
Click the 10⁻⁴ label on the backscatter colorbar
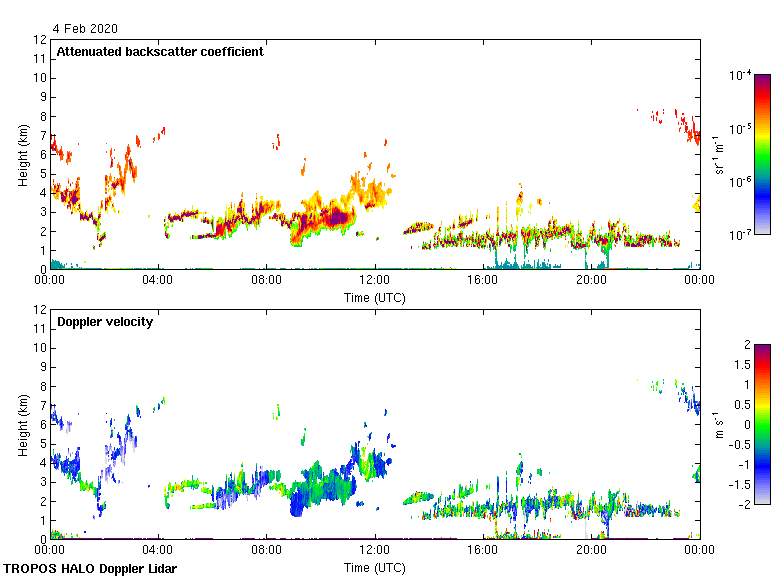739,76
